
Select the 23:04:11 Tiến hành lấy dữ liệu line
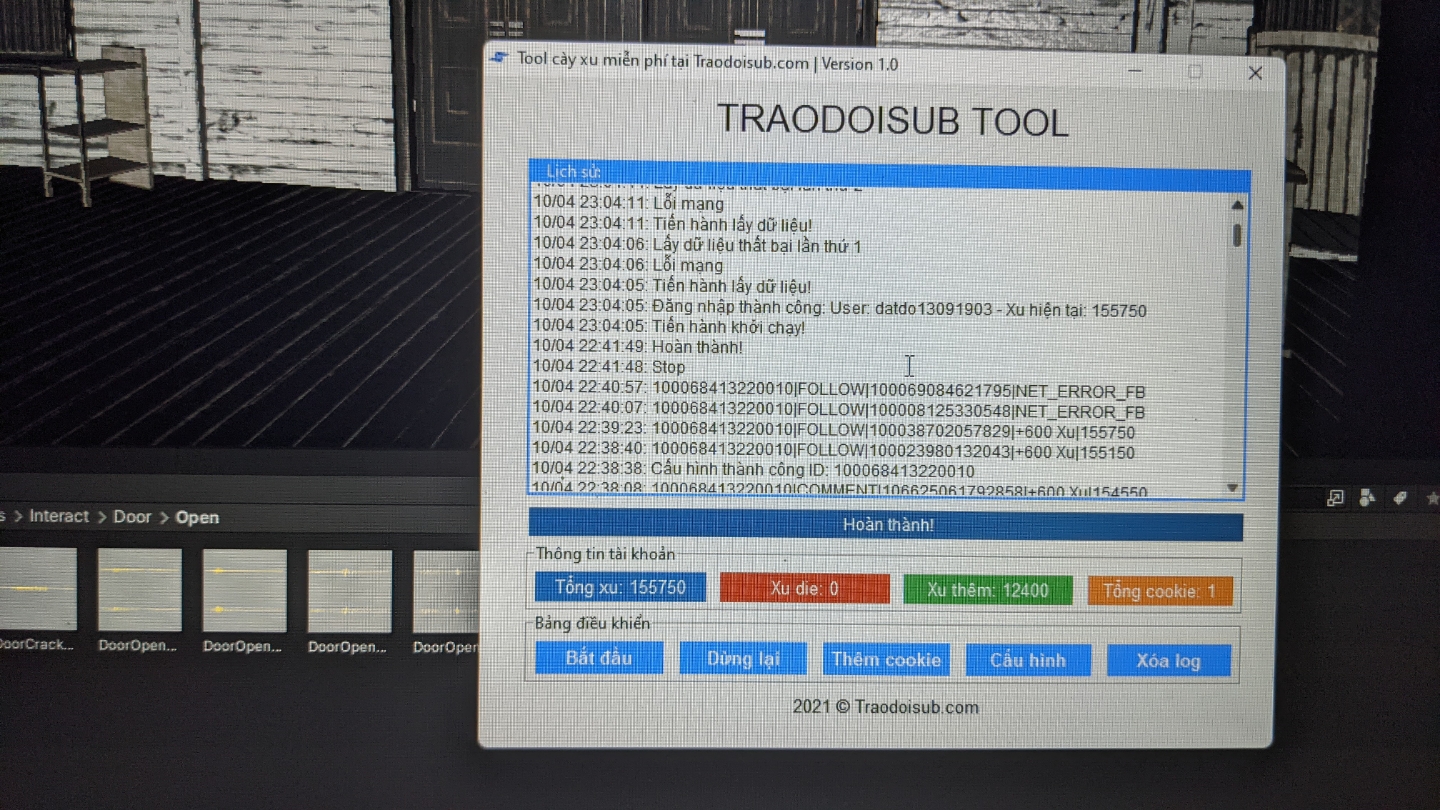click(x=672, y=225)
